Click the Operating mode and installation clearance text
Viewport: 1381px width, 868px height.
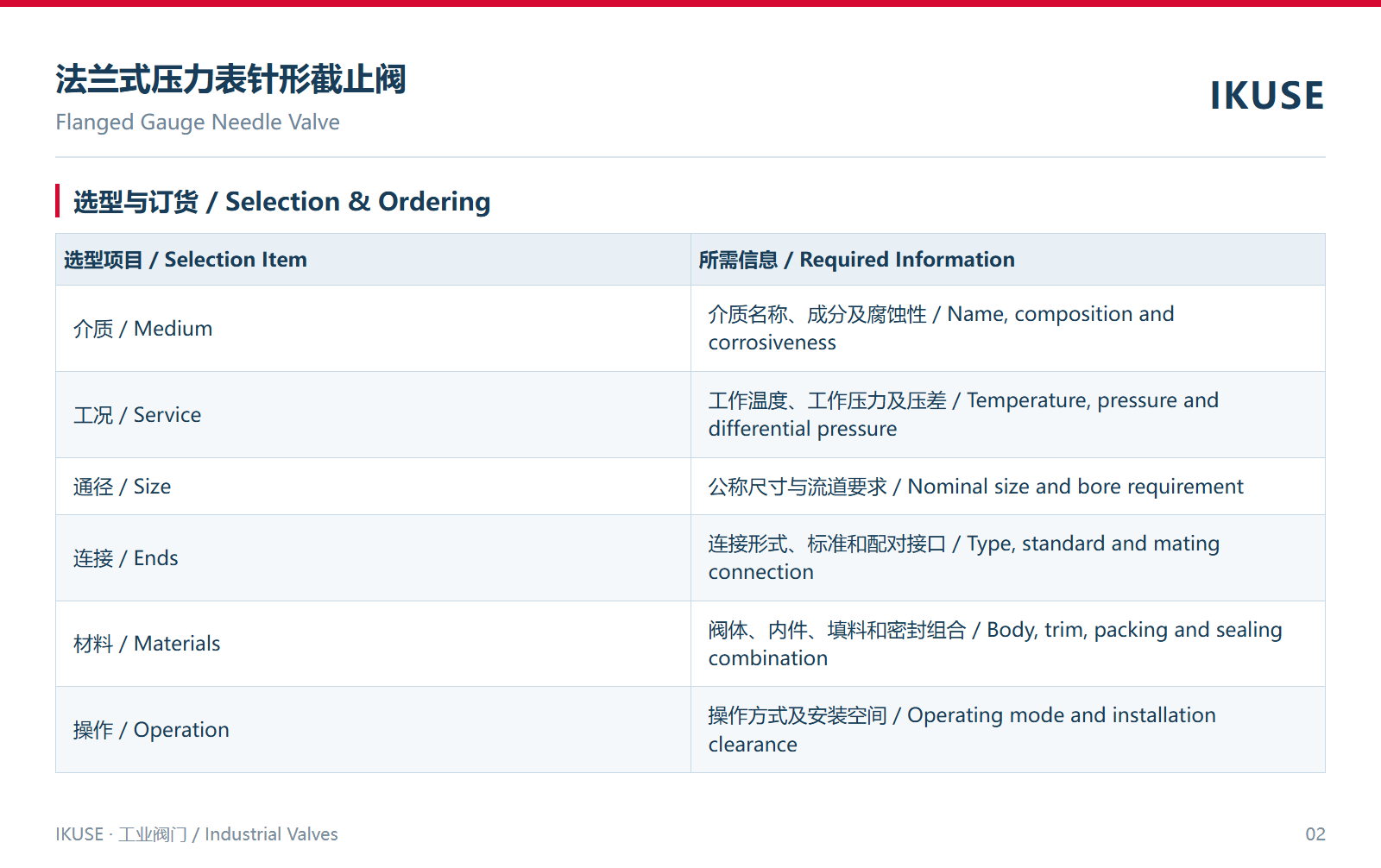pyautogui.click(x=962, y=730)
